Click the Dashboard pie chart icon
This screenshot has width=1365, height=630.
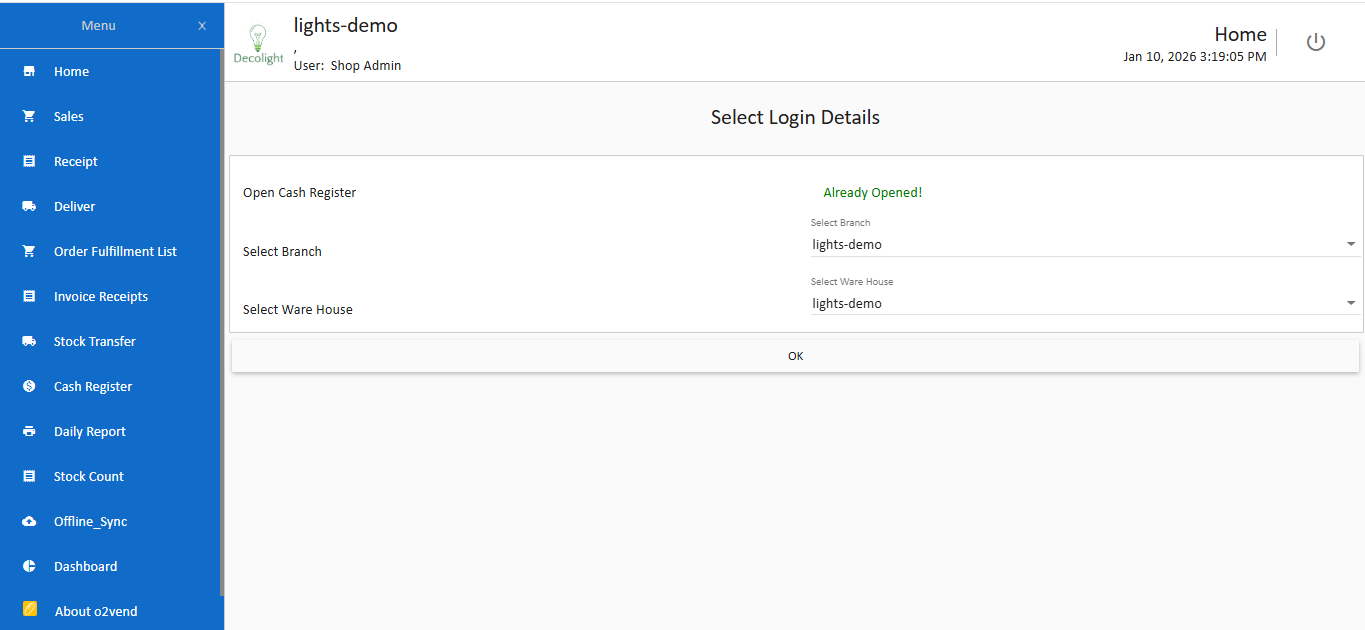click(x=29, y=567)
